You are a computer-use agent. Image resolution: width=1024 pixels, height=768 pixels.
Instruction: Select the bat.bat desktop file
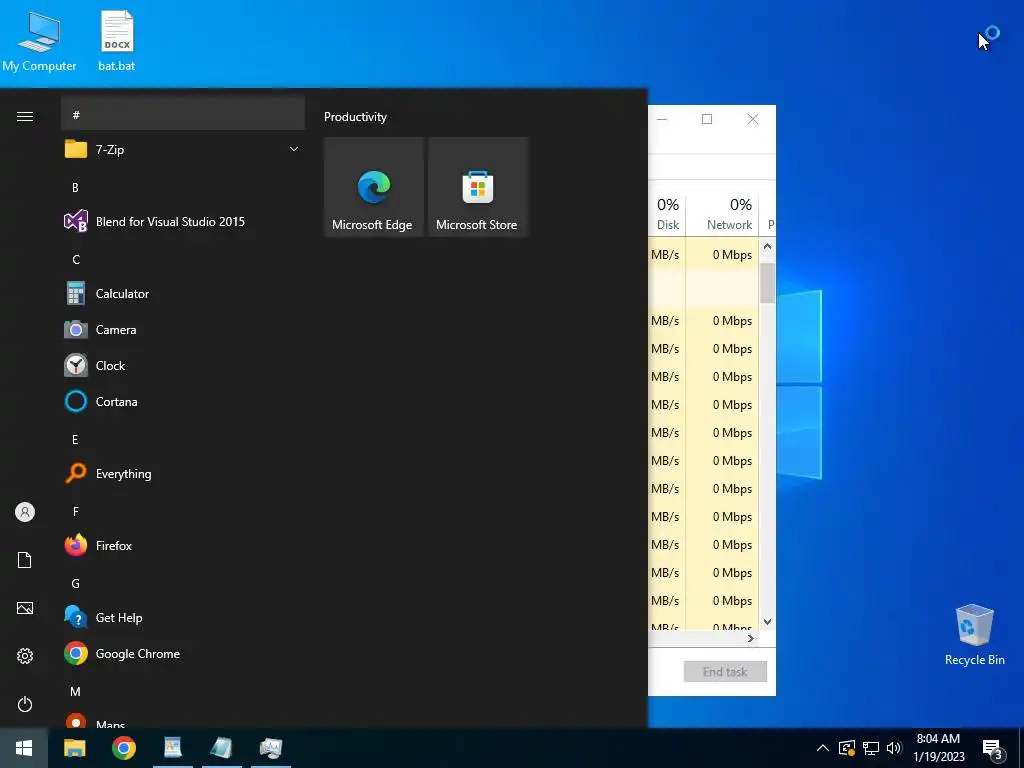(117, 41)
